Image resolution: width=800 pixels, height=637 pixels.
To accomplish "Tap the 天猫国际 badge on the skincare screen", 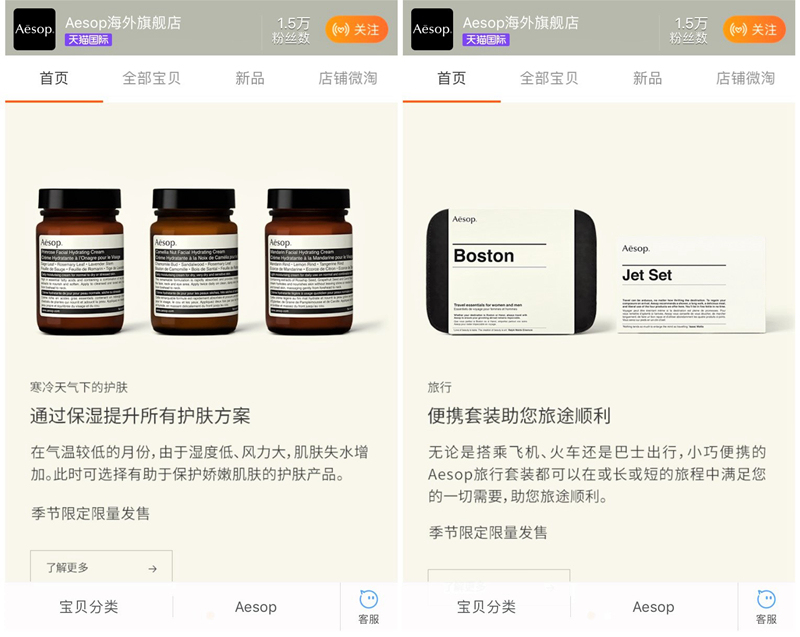I will [88, 40].
